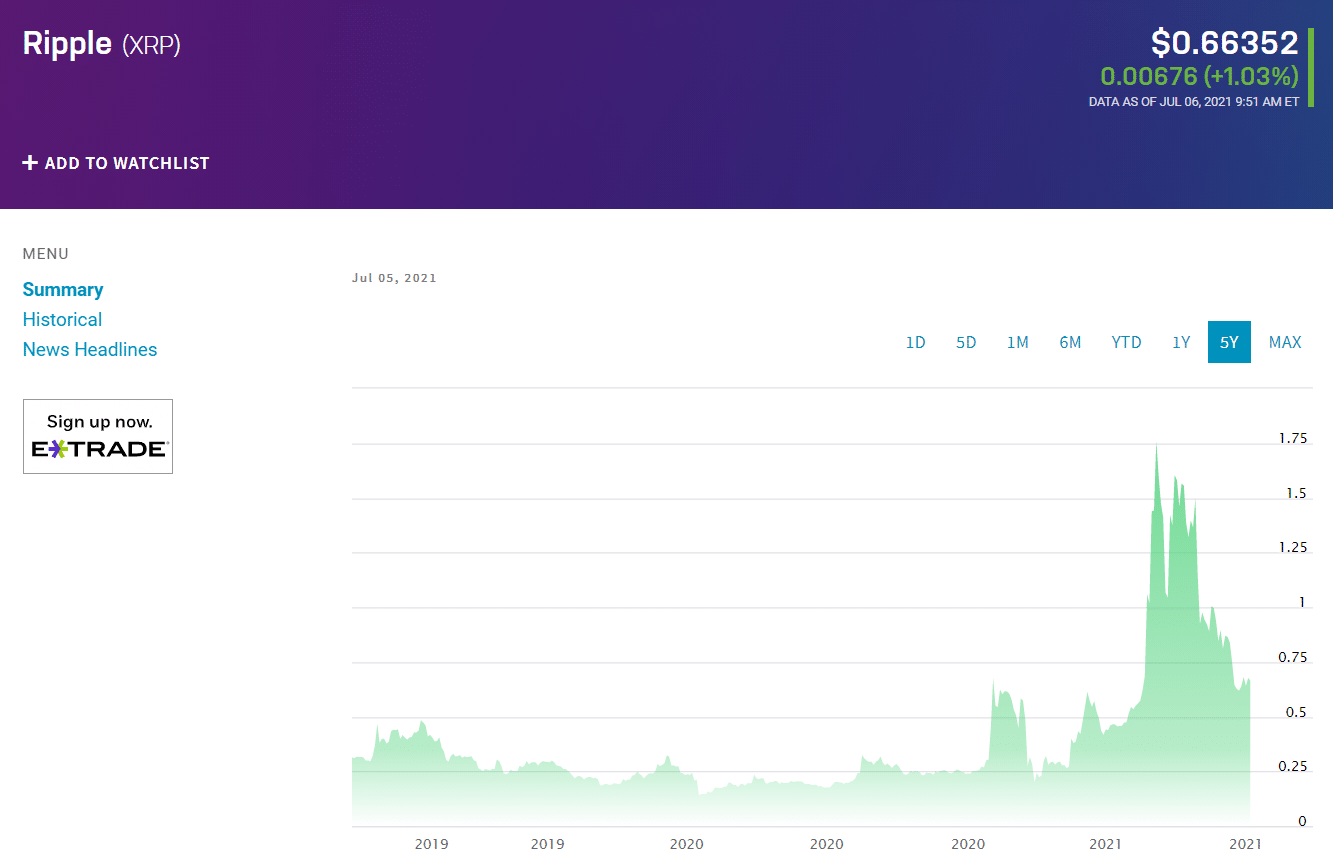
Task: Click the $0.66352 price value
Action: pyautogui.click(x=1224, y=43)
